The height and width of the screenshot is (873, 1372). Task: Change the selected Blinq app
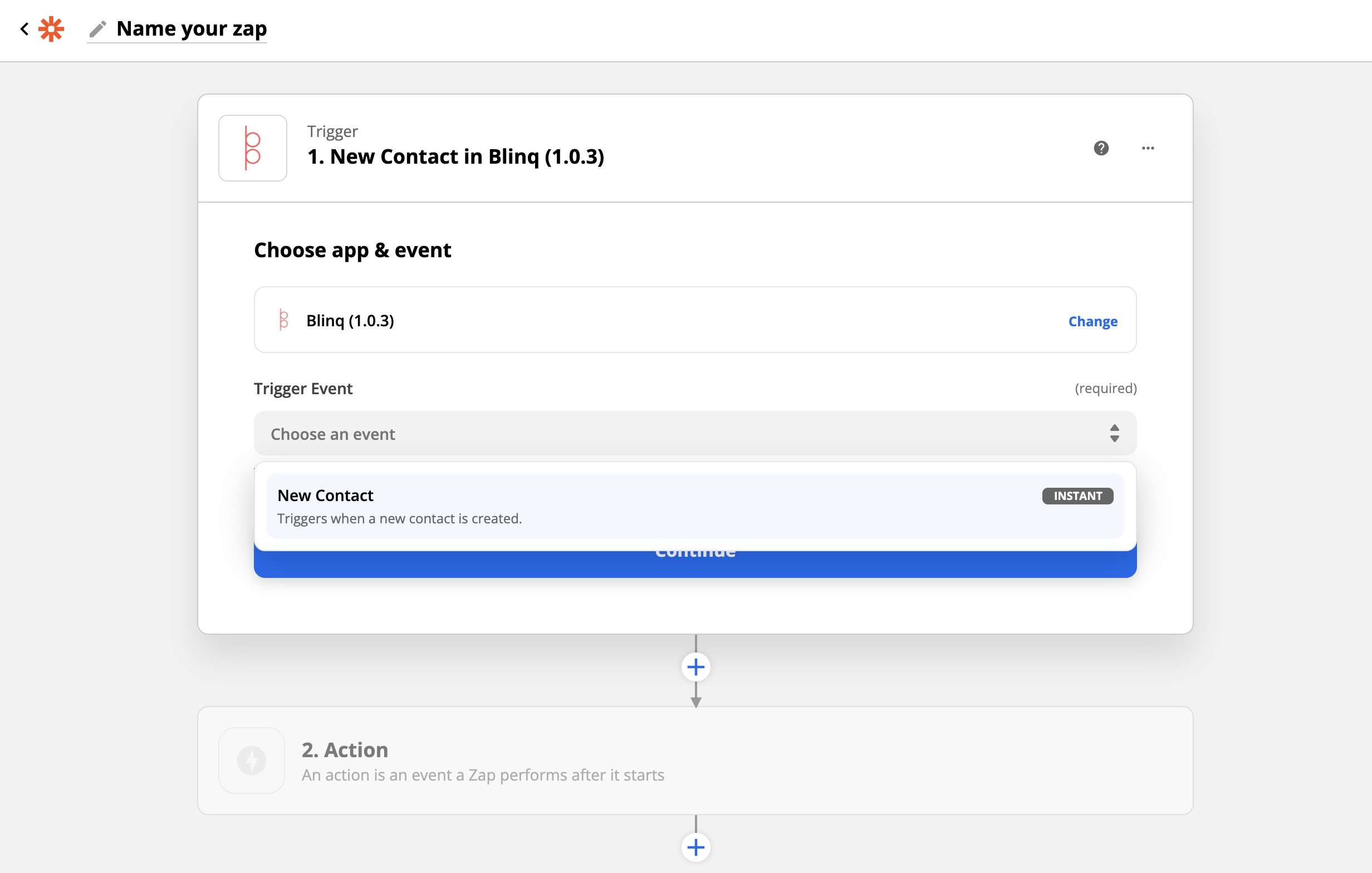click(1092, 321)
